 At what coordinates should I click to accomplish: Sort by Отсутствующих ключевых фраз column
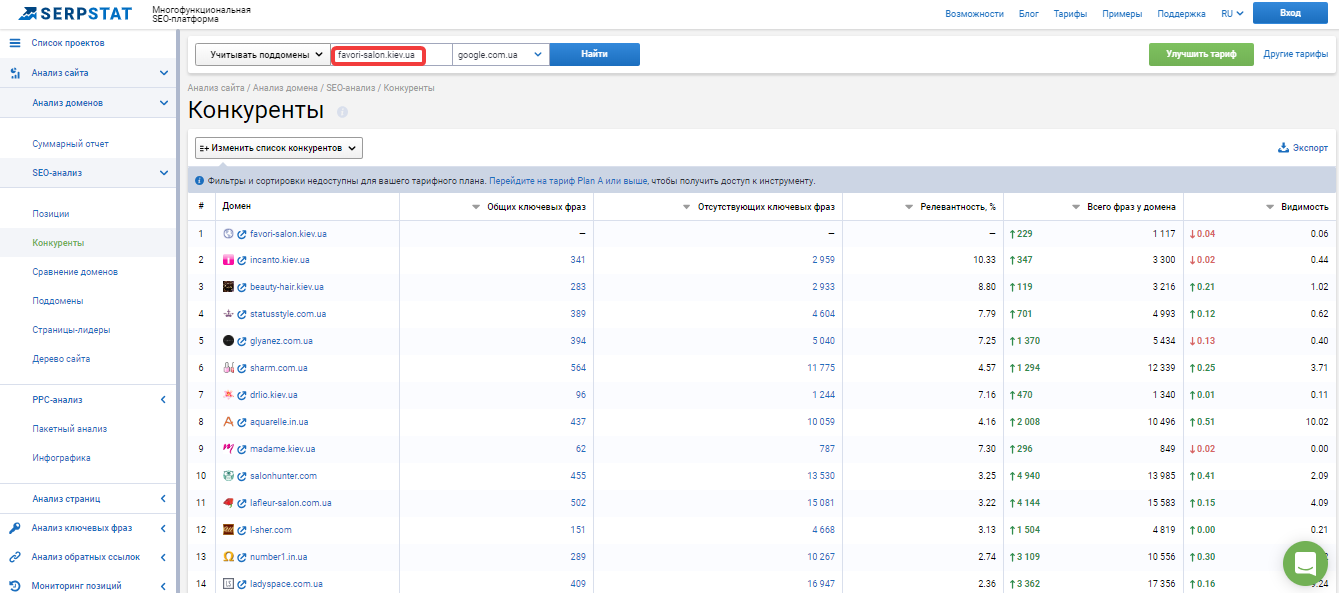[x=758, y=207]
